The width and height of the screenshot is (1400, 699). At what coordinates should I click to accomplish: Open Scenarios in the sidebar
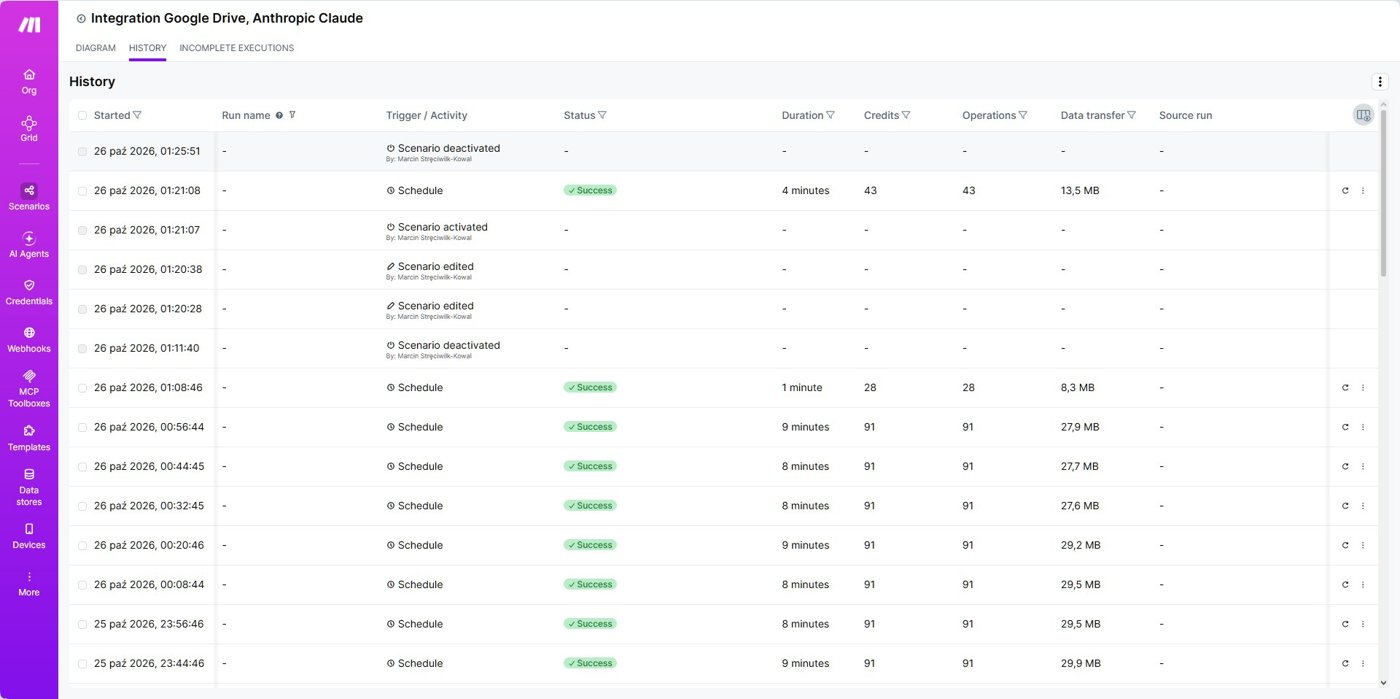[x=29, y=196]
